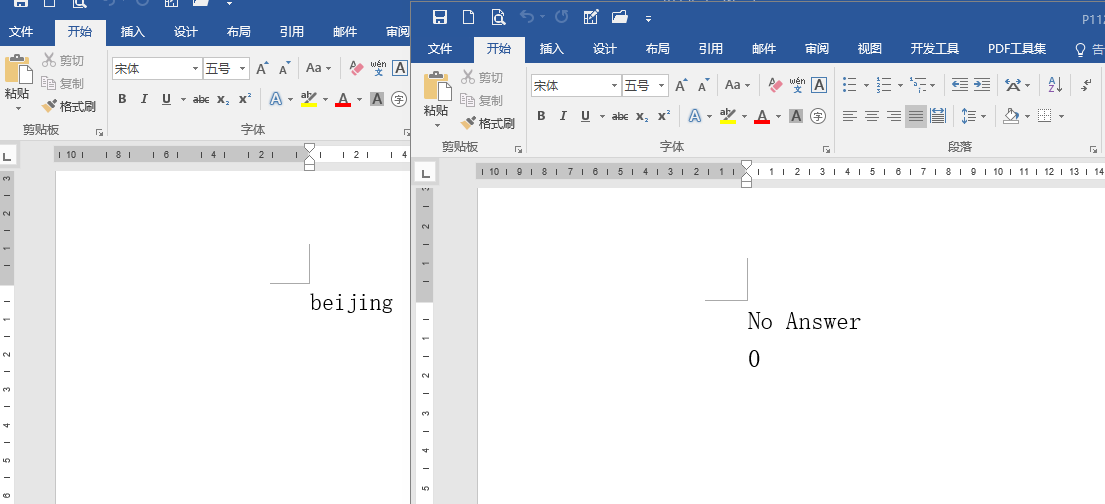1105x504 pixels.
Task: Click the clear formatting eraser in right window
Action: [773, 85]
